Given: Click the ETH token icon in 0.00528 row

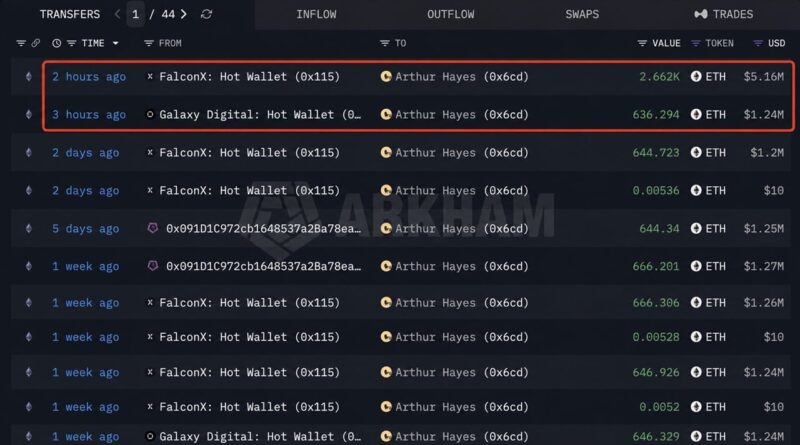Looking at the screenshot, I should coord(696,337).
